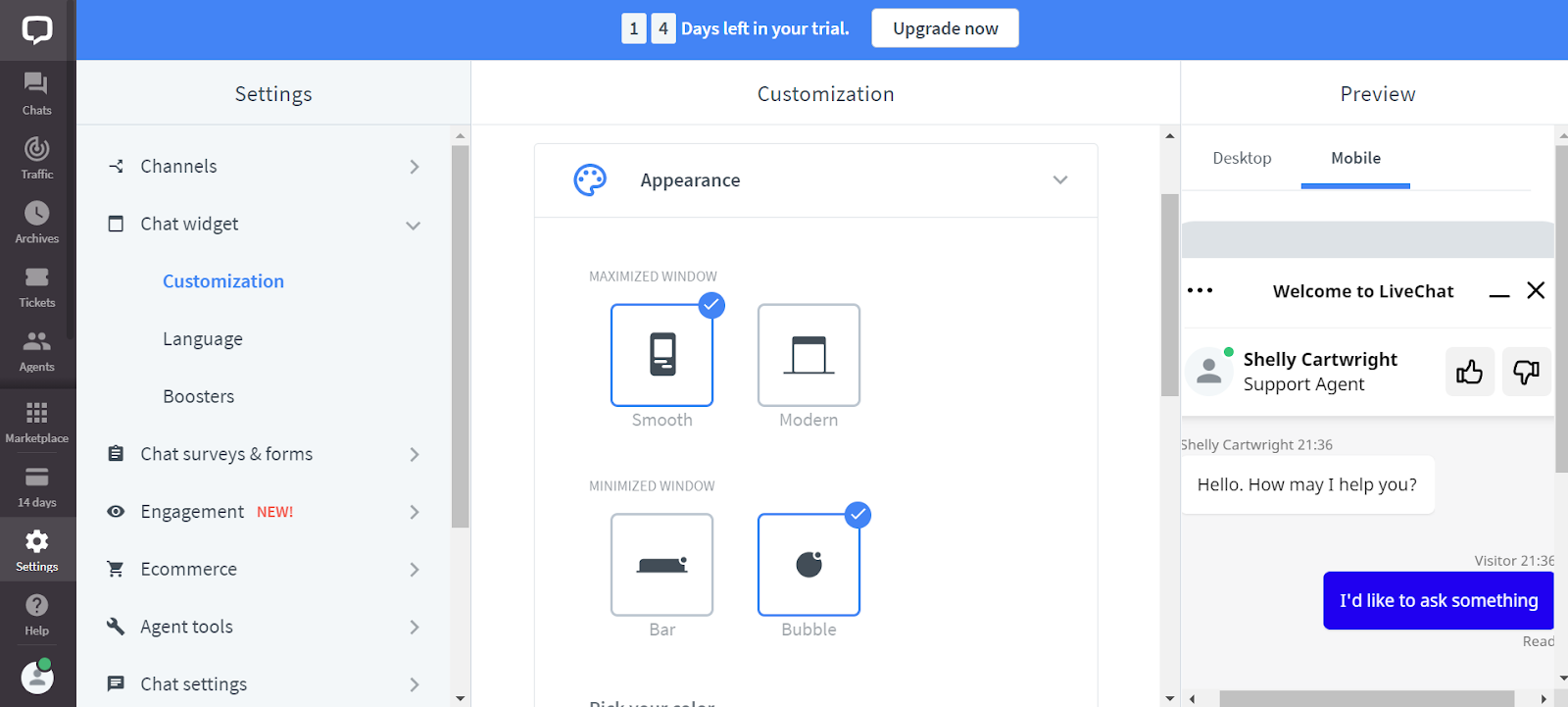
Task: Minimize the chat preview widget
Action: click(1498, 293)
